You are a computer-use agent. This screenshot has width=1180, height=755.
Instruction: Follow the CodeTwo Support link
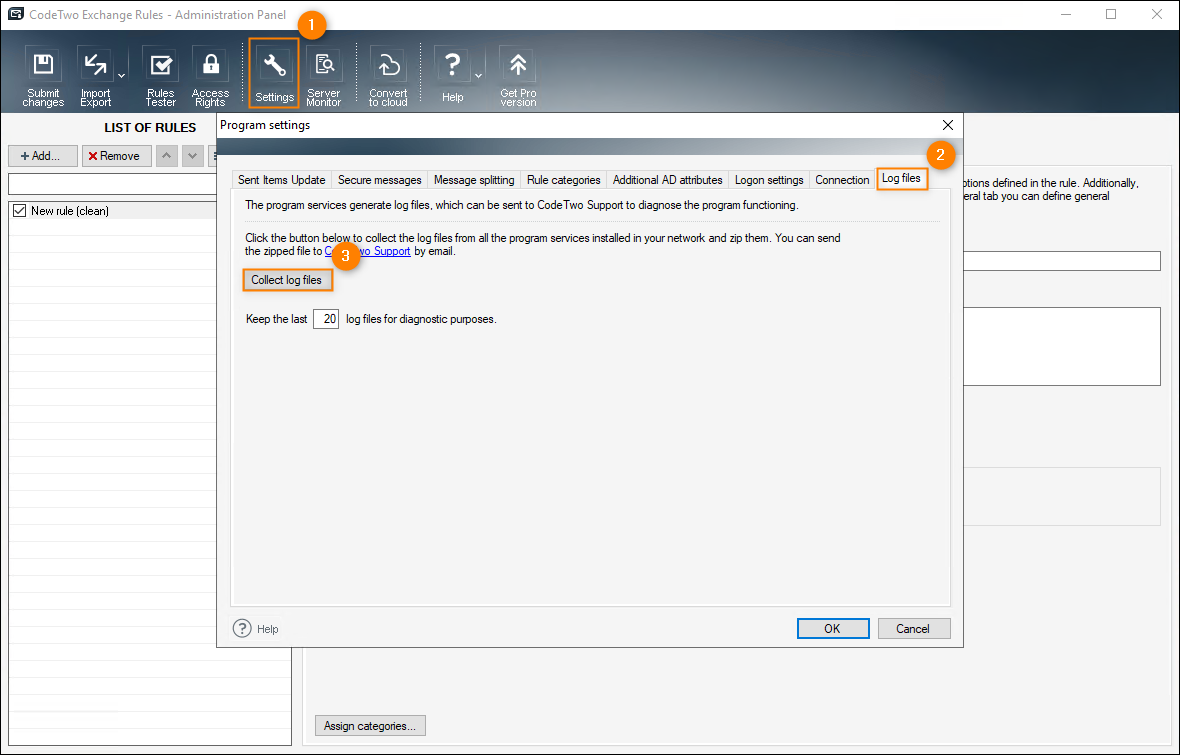point(367,251)
